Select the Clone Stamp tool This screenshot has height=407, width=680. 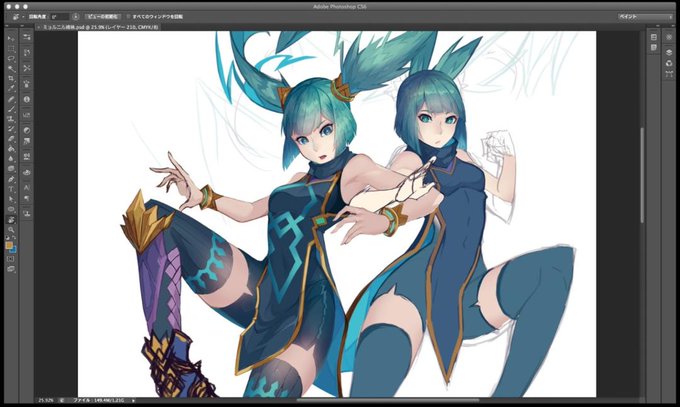11,119
